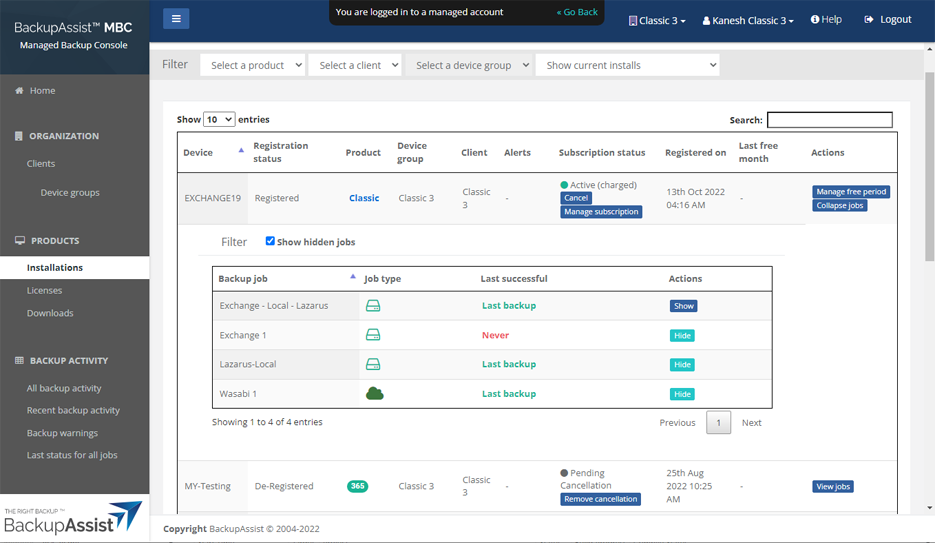Click the Help info icon
The image size is (935, 543).
pyautogui.click(x=815, y=19)
